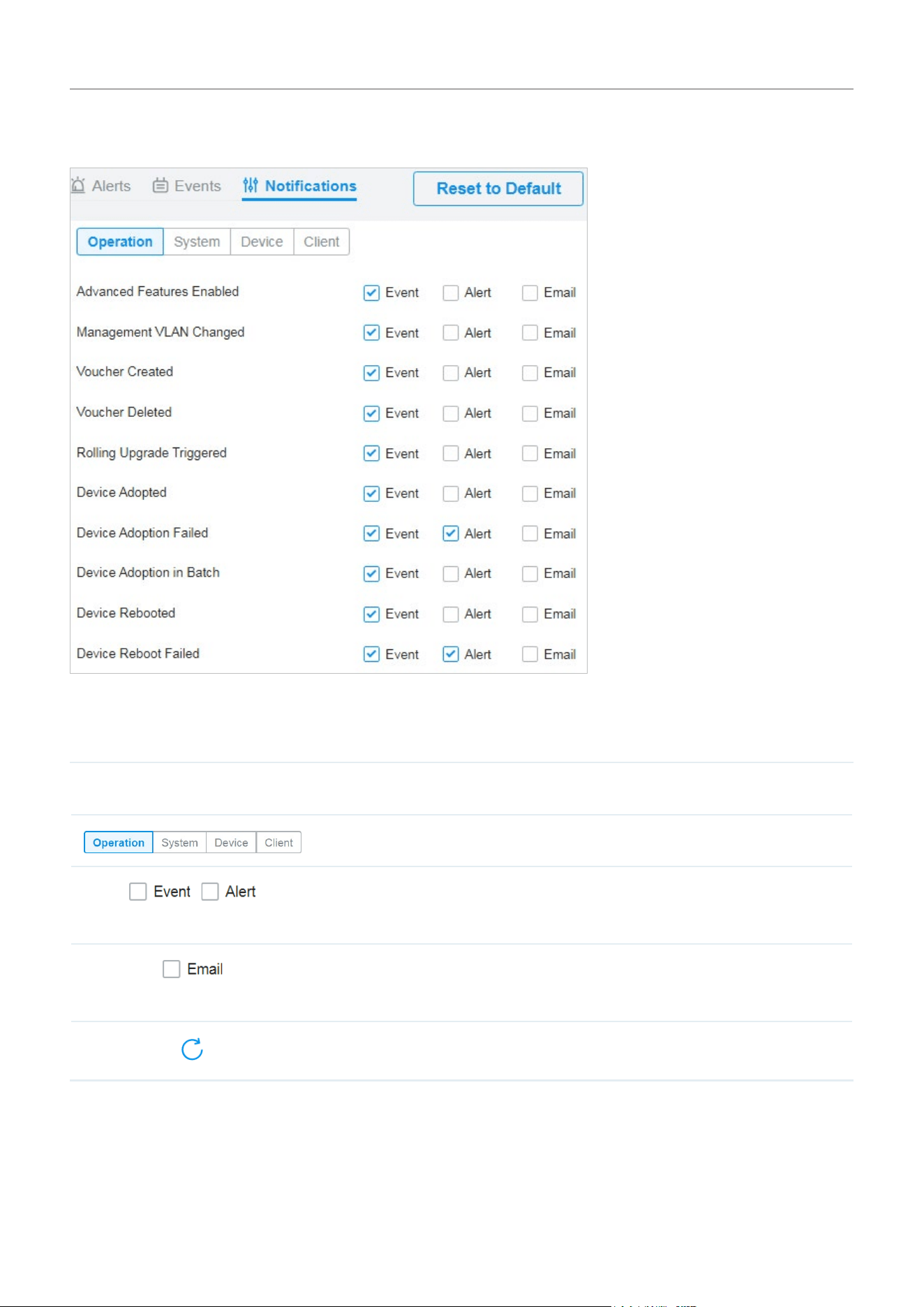Enable Alert for Management VLAN Changed
This screenshot has height=1307, width=924.
tap(451, 333)
